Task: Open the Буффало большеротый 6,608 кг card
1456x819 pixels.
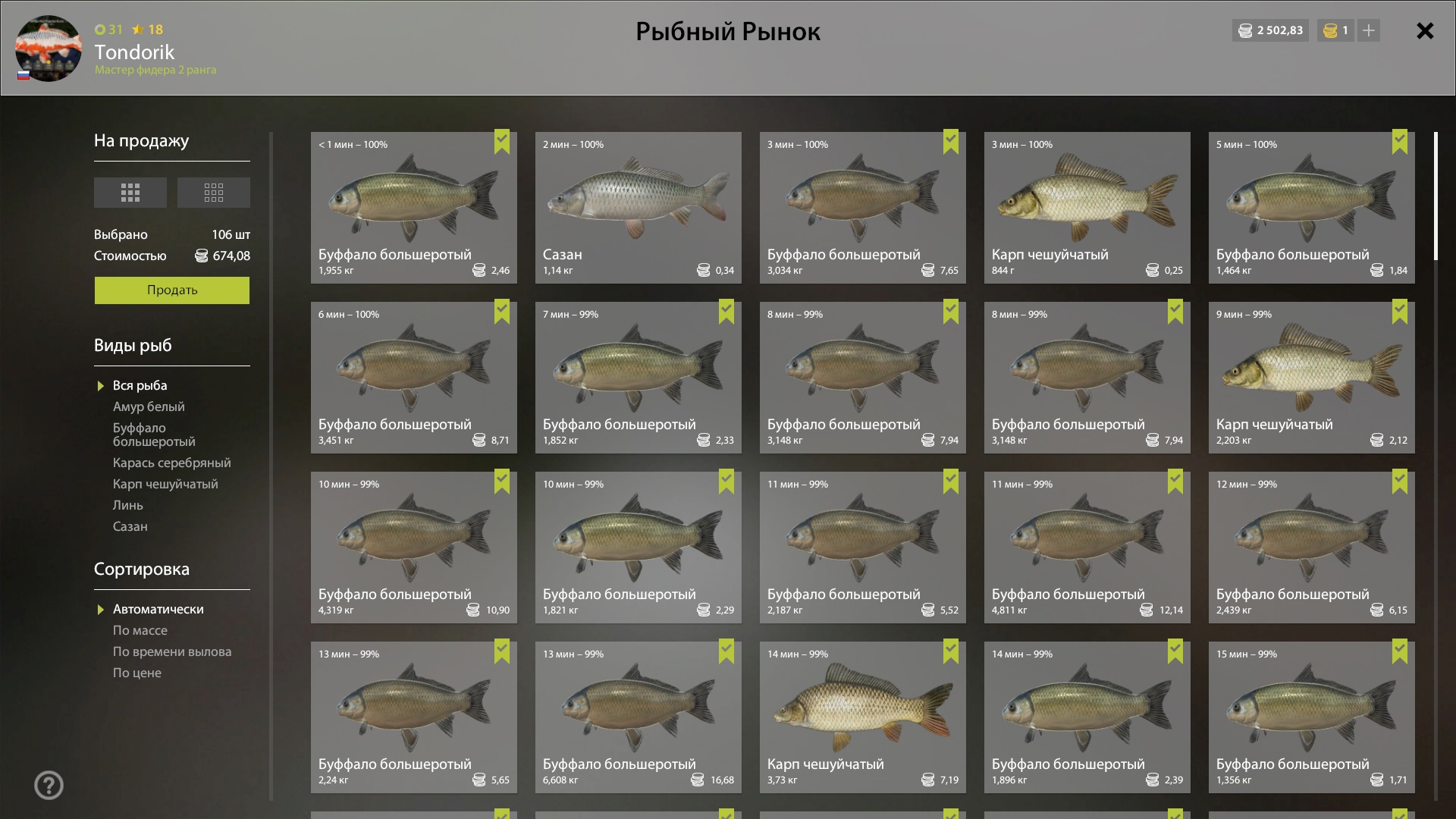Action: [x=639, y=717]
